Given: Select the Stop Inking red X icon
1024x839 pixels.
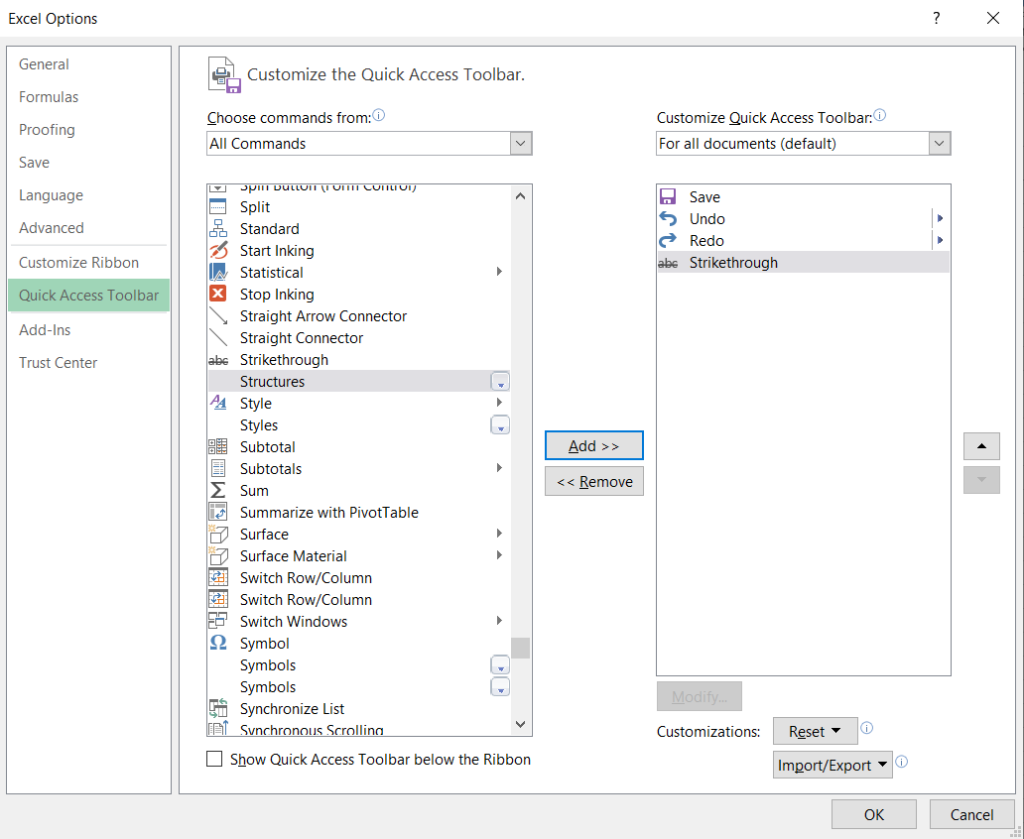Looking at the screenshot, I should click(217, 294).
